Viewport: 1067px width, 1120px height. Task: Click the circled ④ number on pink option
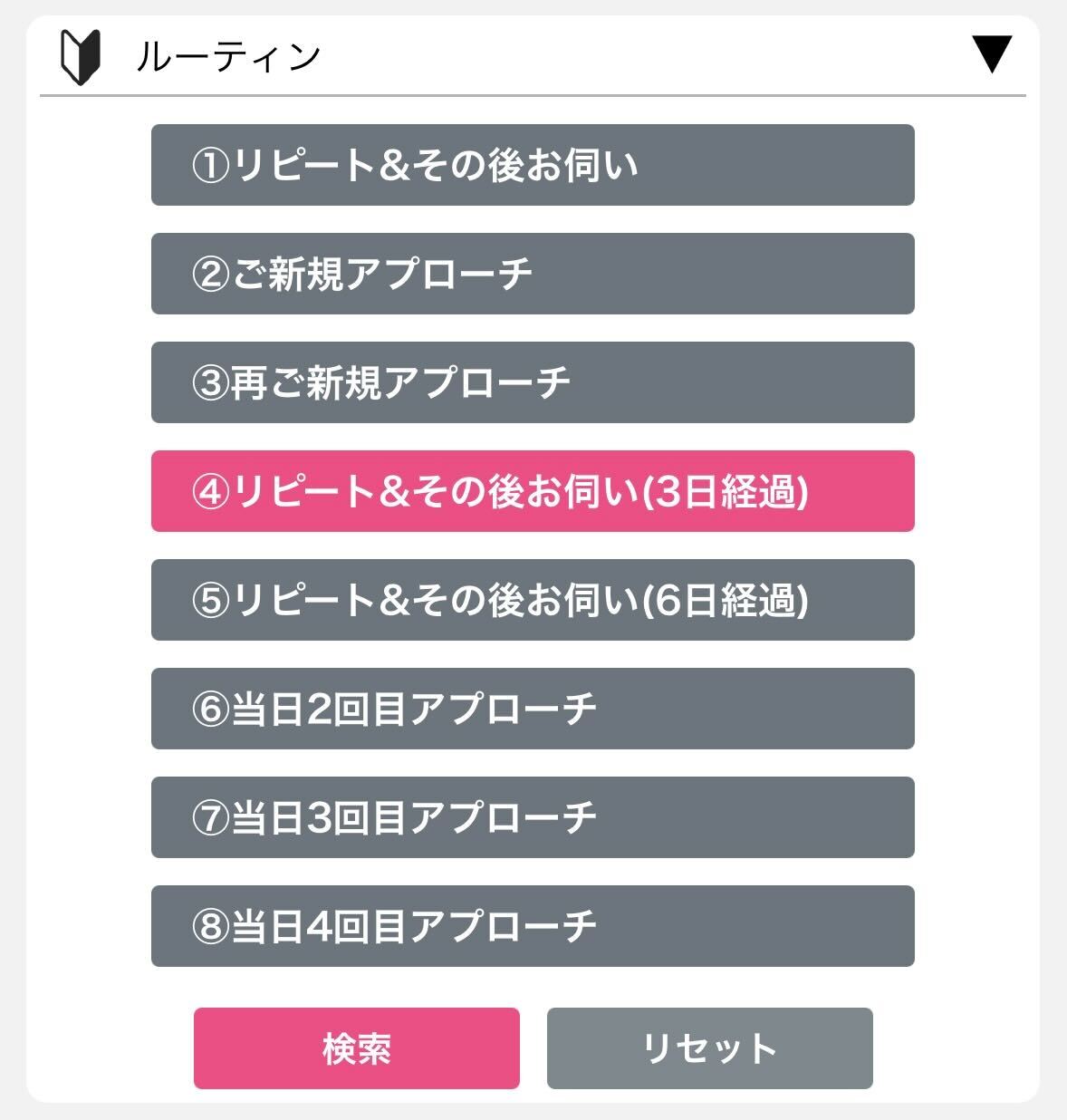tap(210, 492)
